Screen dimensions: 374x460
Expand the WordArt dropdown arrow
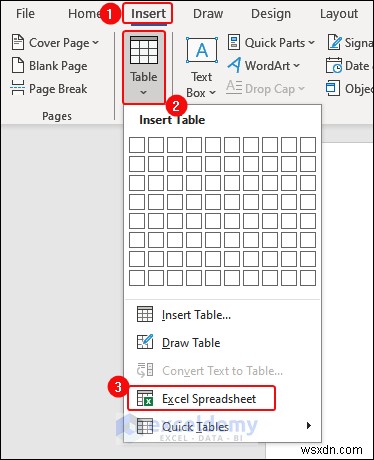click(296, 66)
